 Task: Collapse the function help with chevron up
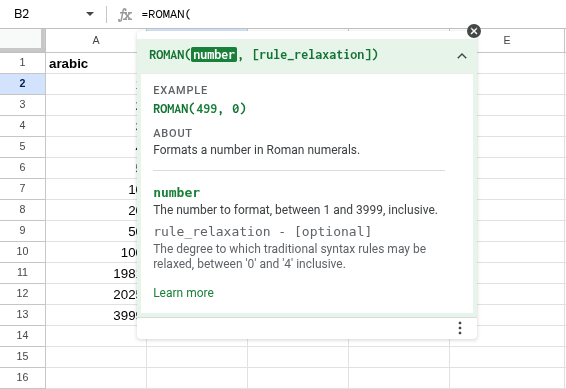tap(462, 56)
